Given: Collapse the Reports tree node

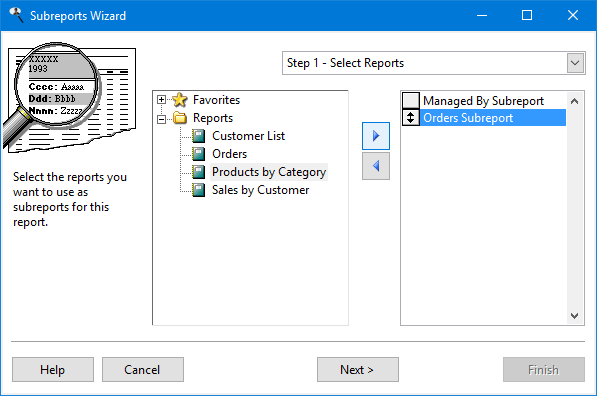Looking at the screenshot, I should tap(161, 120).
